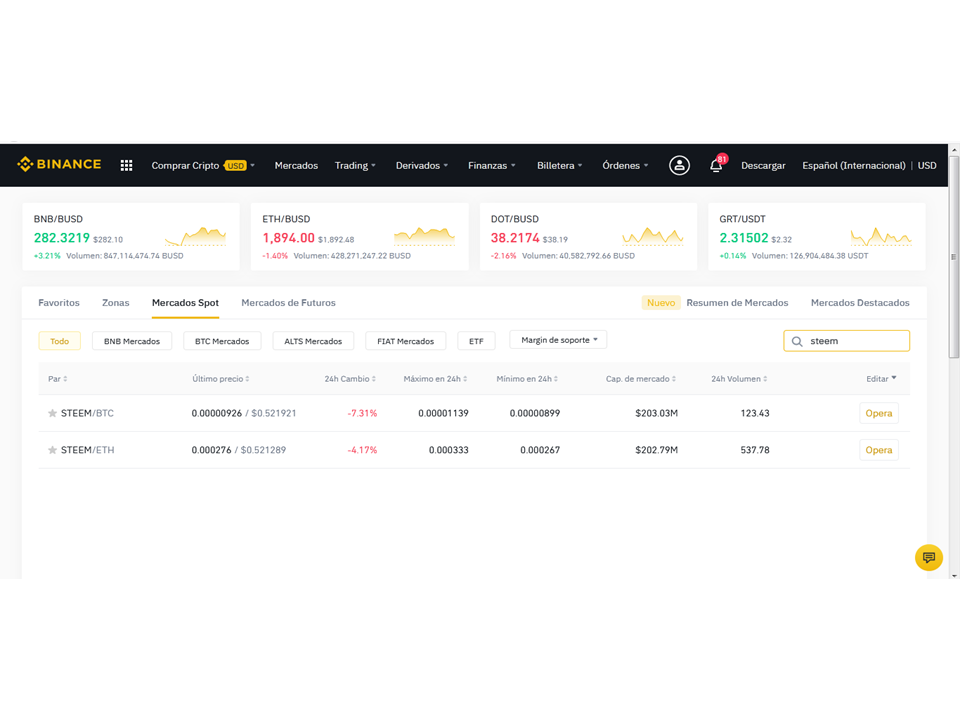Click the $203.03M market cap value
Screen dimensions: 960x720
[x=656, y=413]
